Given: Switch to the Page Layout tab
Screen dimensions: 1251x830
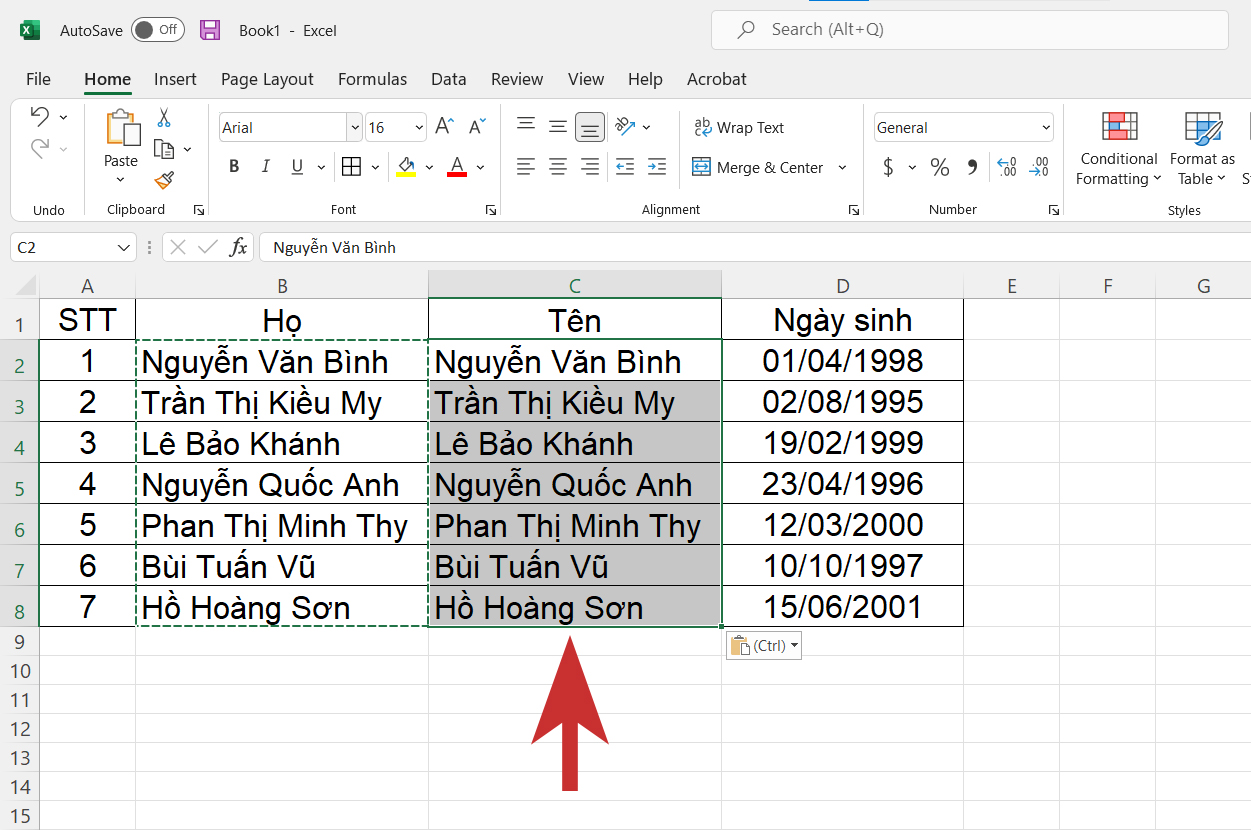Looking at the screenshot, I should pos(267,79).
